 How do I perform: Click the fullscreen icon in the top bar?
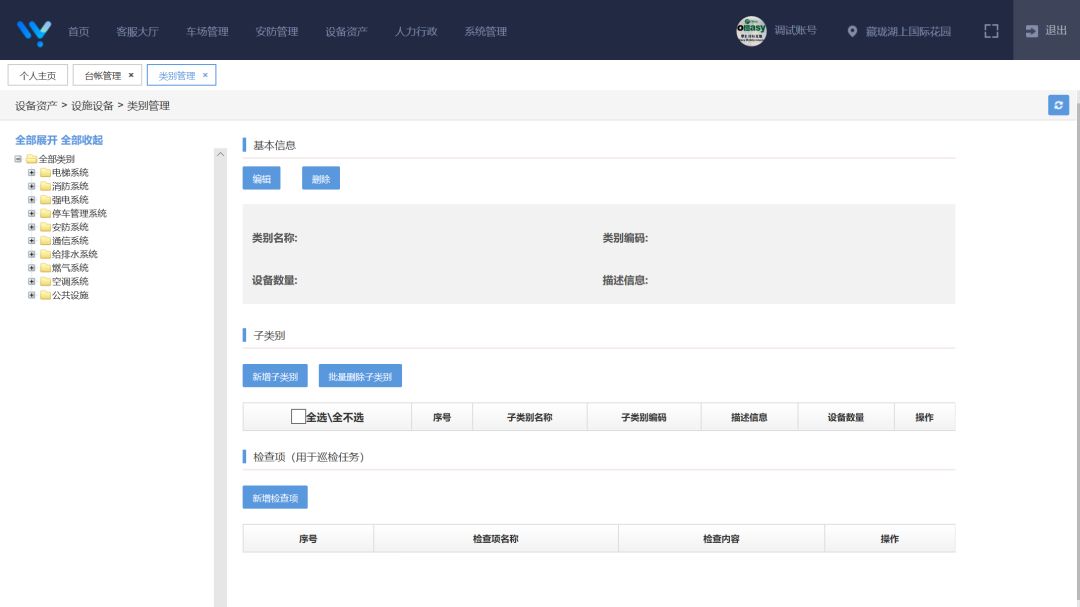(x=991, y=31)
